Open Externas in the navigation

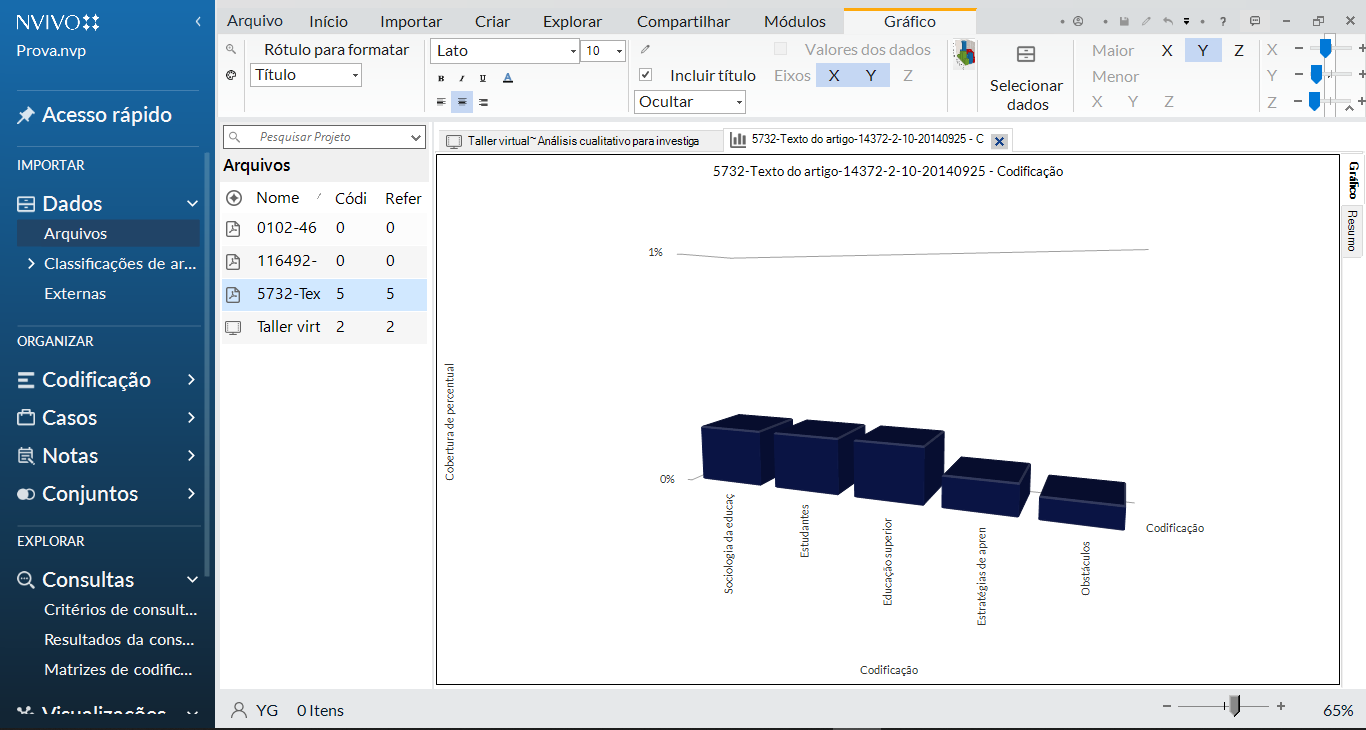[75, 294]
